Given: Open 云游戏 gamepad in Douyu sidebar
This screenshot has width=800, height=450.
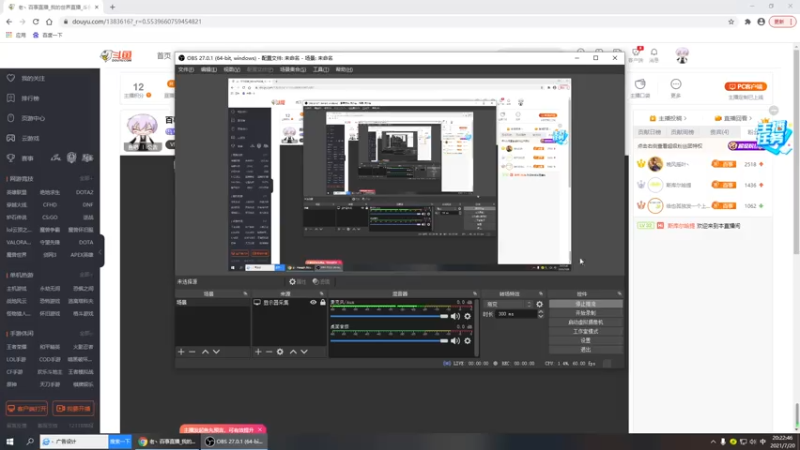Looking at the screenshot, I should click(23, 138).
